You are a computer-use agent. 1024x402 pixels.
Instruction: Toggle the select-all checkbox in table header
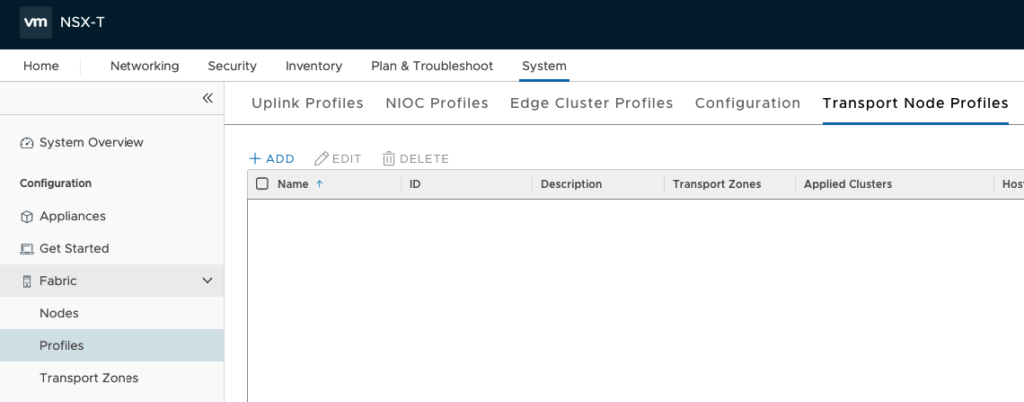pyautogui.click(x=262, y=184)
